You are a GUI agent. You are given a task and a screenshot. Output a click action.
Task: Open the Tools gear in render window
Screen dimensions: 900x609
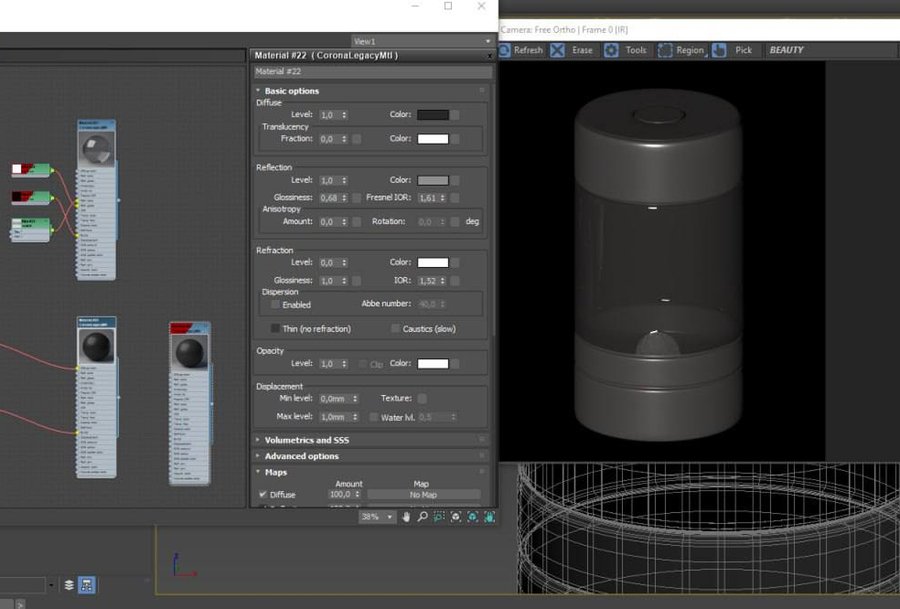626,51
